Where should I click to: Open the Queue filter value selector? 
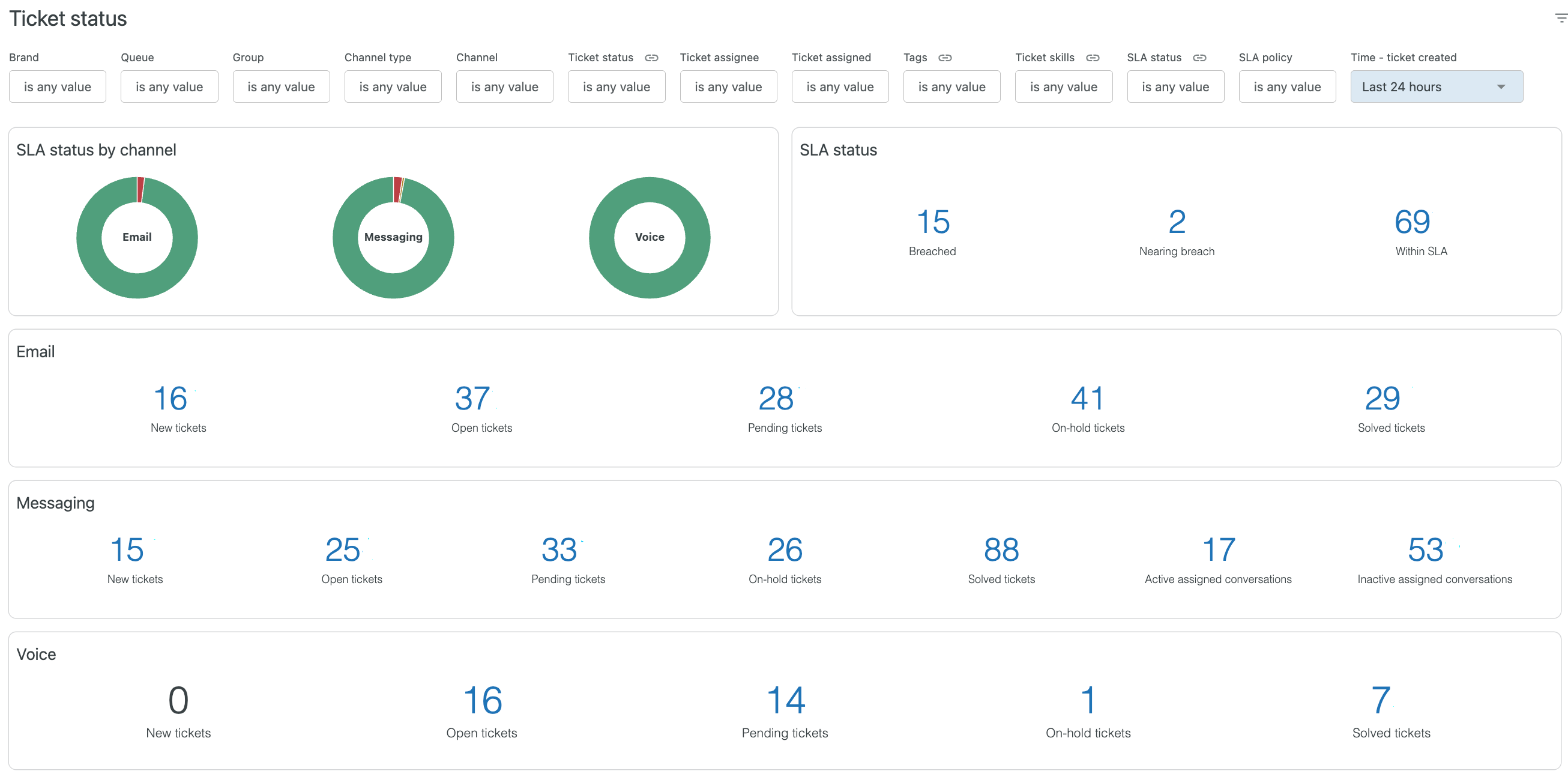(169, 86)
